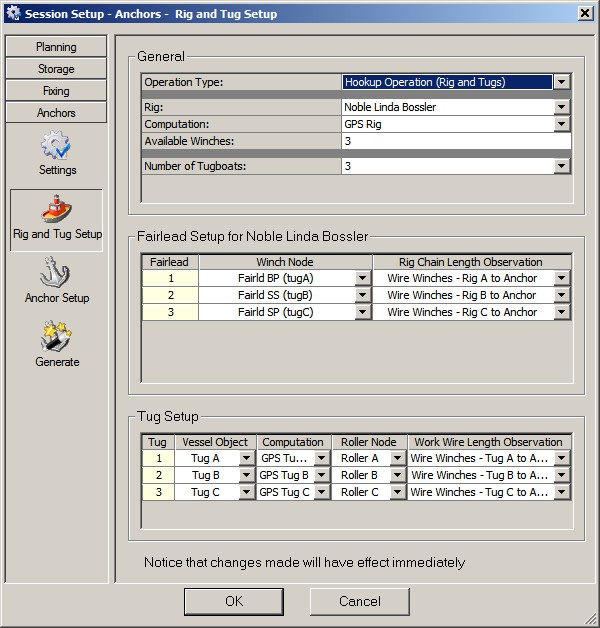Open Rig B to Anchor observation dropdown
This screenshot has height=628, width=600.
pos(562,296)
